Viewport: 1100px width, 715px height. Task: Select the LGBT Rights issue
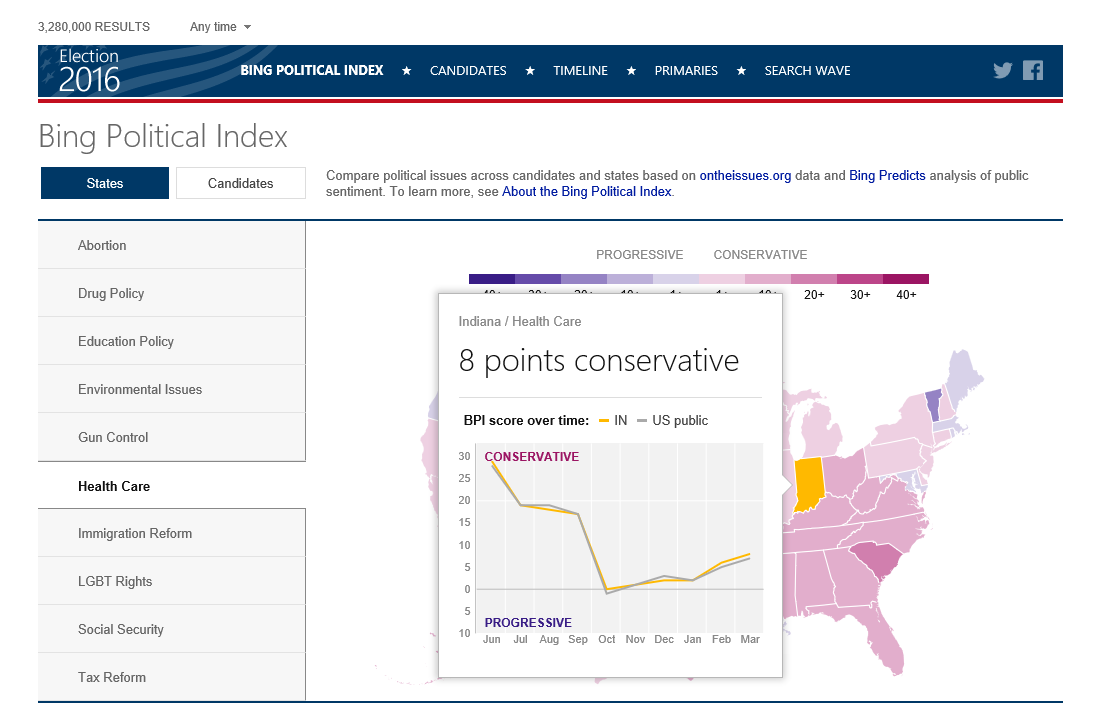172,581
